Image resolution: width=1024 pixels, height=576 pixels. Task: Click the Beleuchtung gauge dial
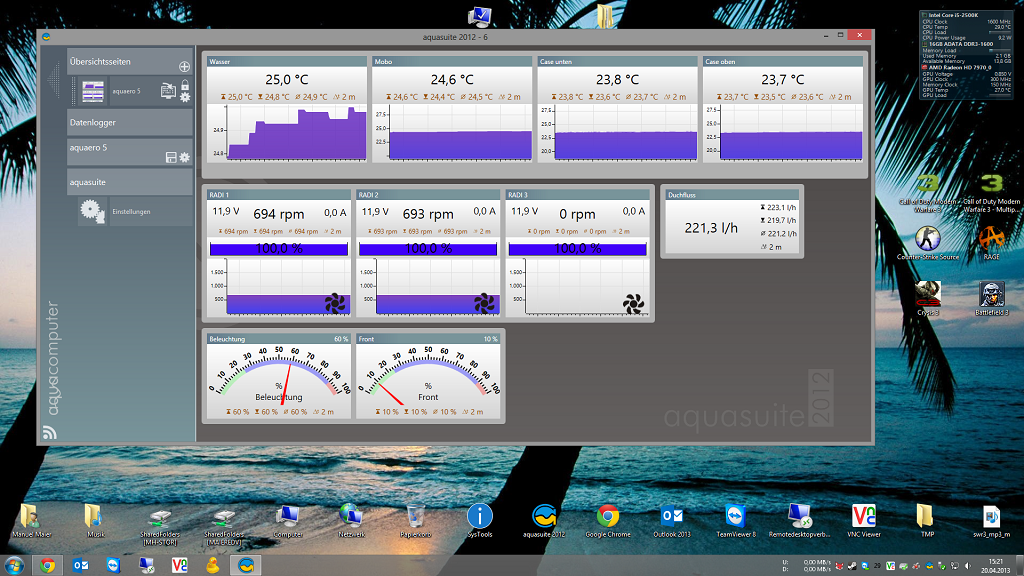pyautogui.click(x=278, y=382)
